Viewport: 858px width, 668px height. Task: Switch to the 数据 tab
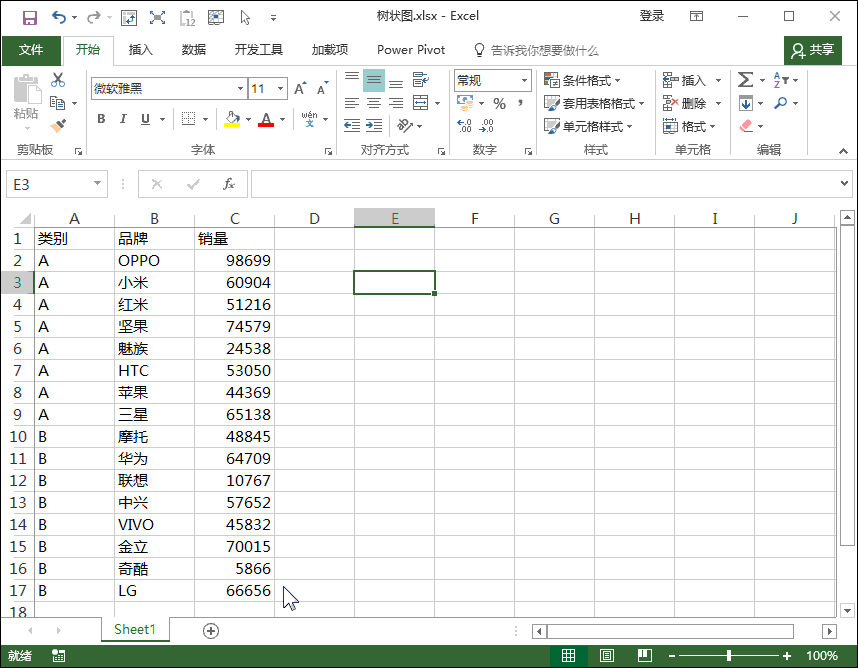click(x=194, y=50)
